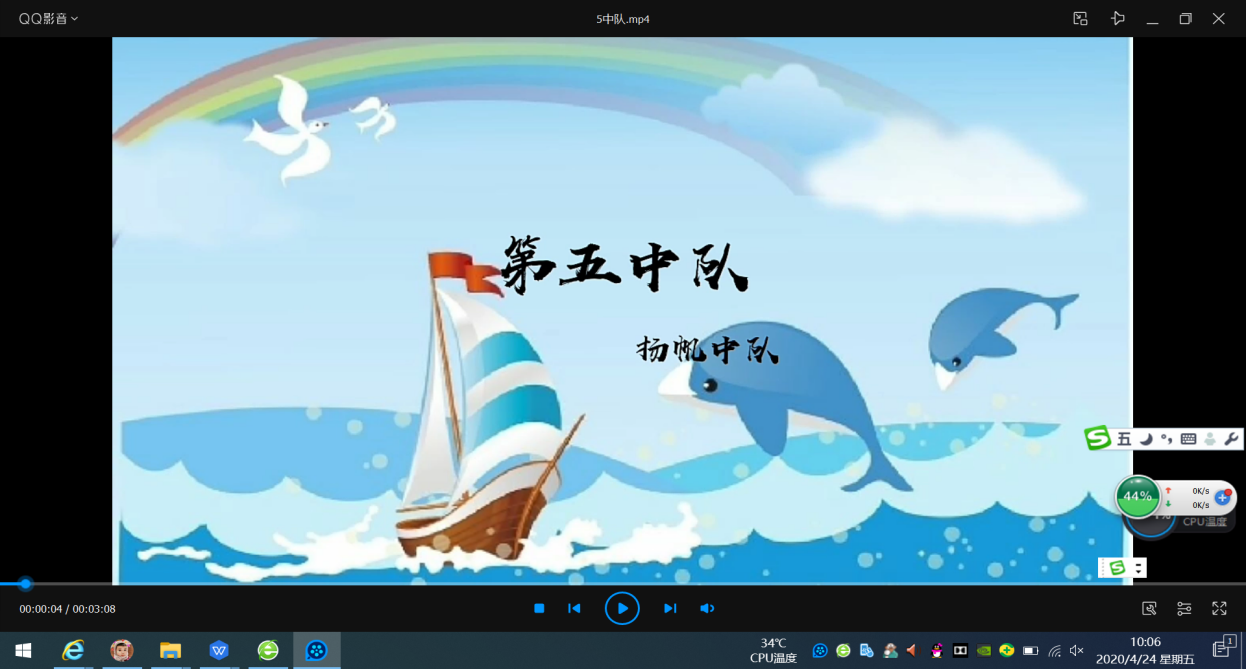
Task: Click the video progress bar handle
Action: (25, 584)
